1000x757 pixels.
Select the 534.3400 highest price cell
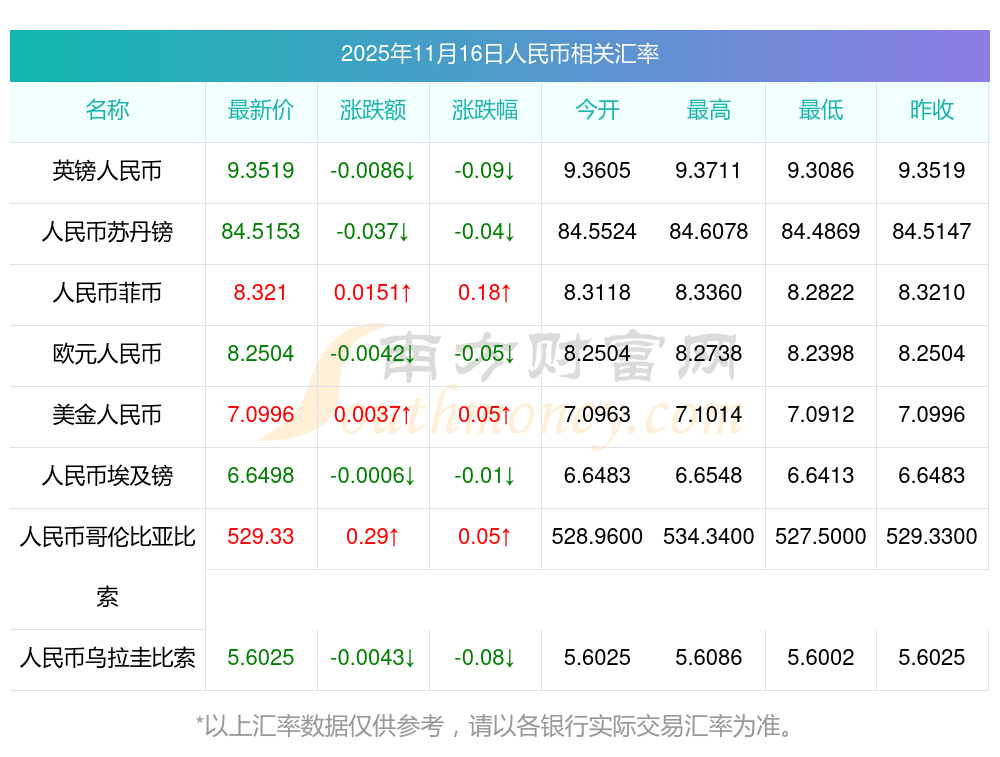pyautogui.click(x=709, y=537)
